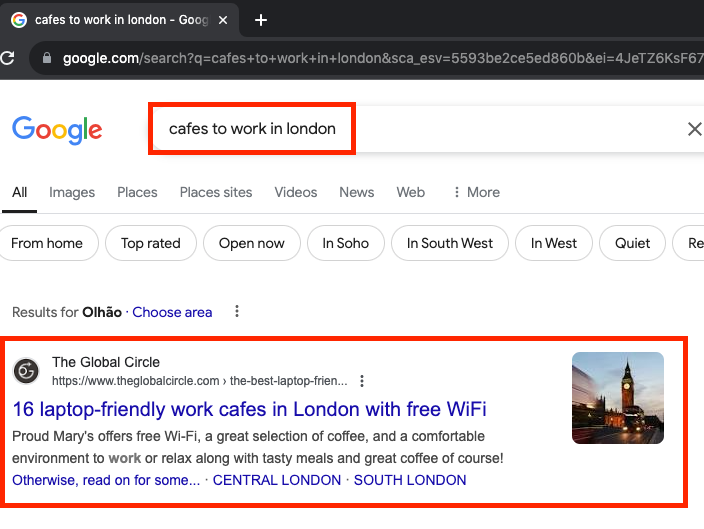Open a new tab with the plus icon
The height and width of the screenshot is (529, 704).
tap(261, 20)
